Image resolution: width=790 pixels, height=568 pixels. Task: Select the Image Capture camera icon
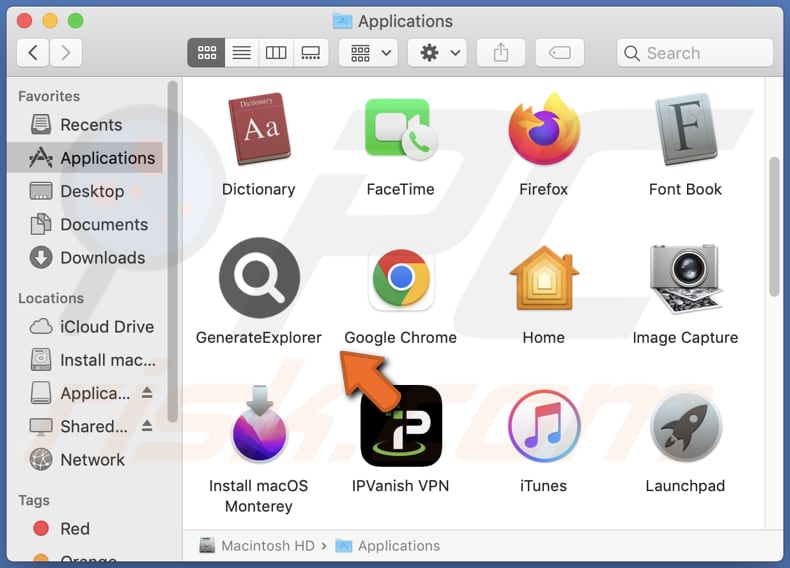point(685,278)
